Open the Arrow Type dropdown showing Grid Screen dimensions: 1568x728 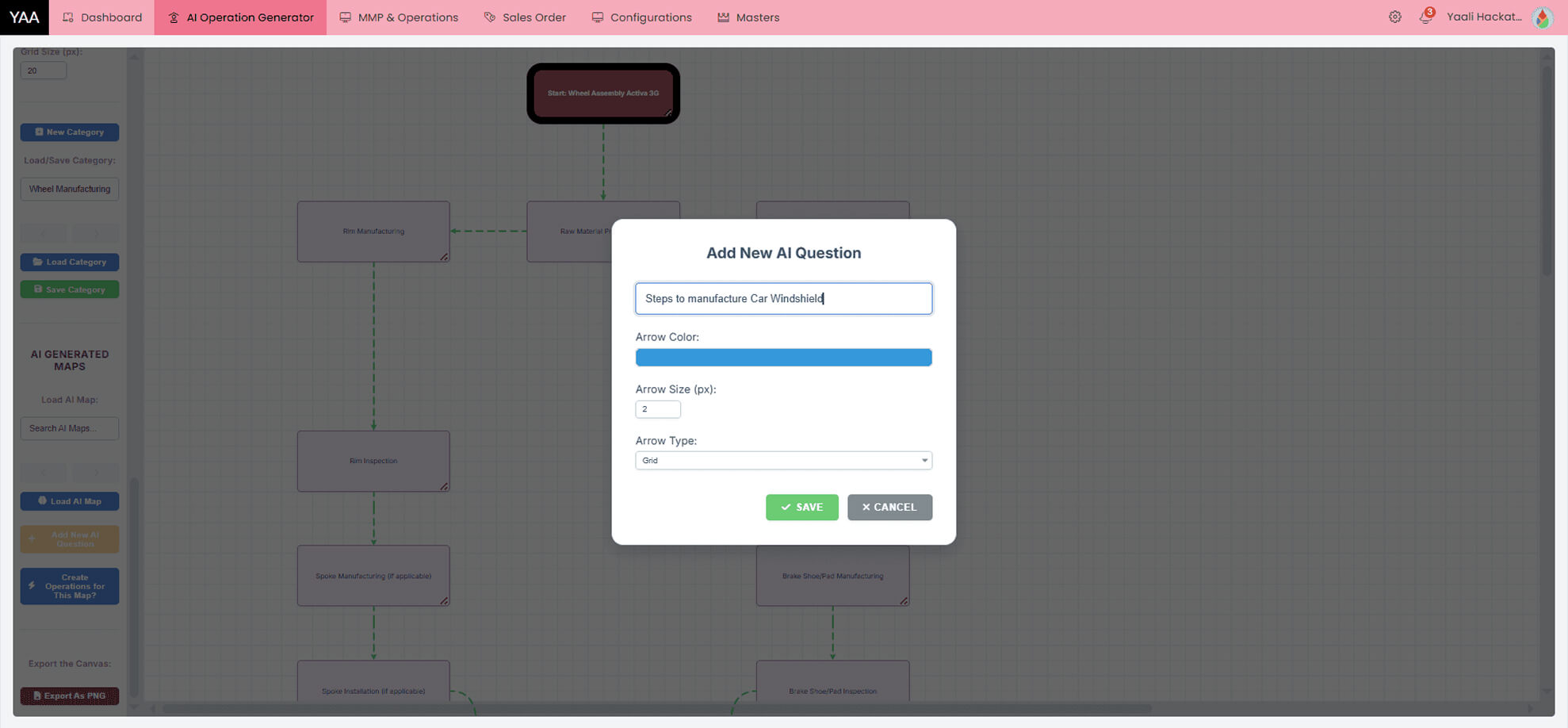click(783, 460)
